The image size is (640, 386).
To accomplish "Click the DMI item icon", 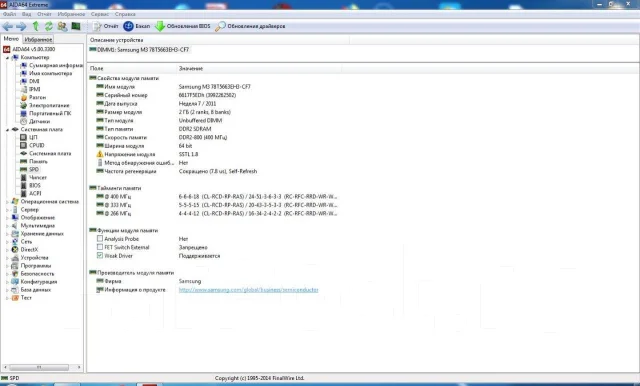I will 24,81.
